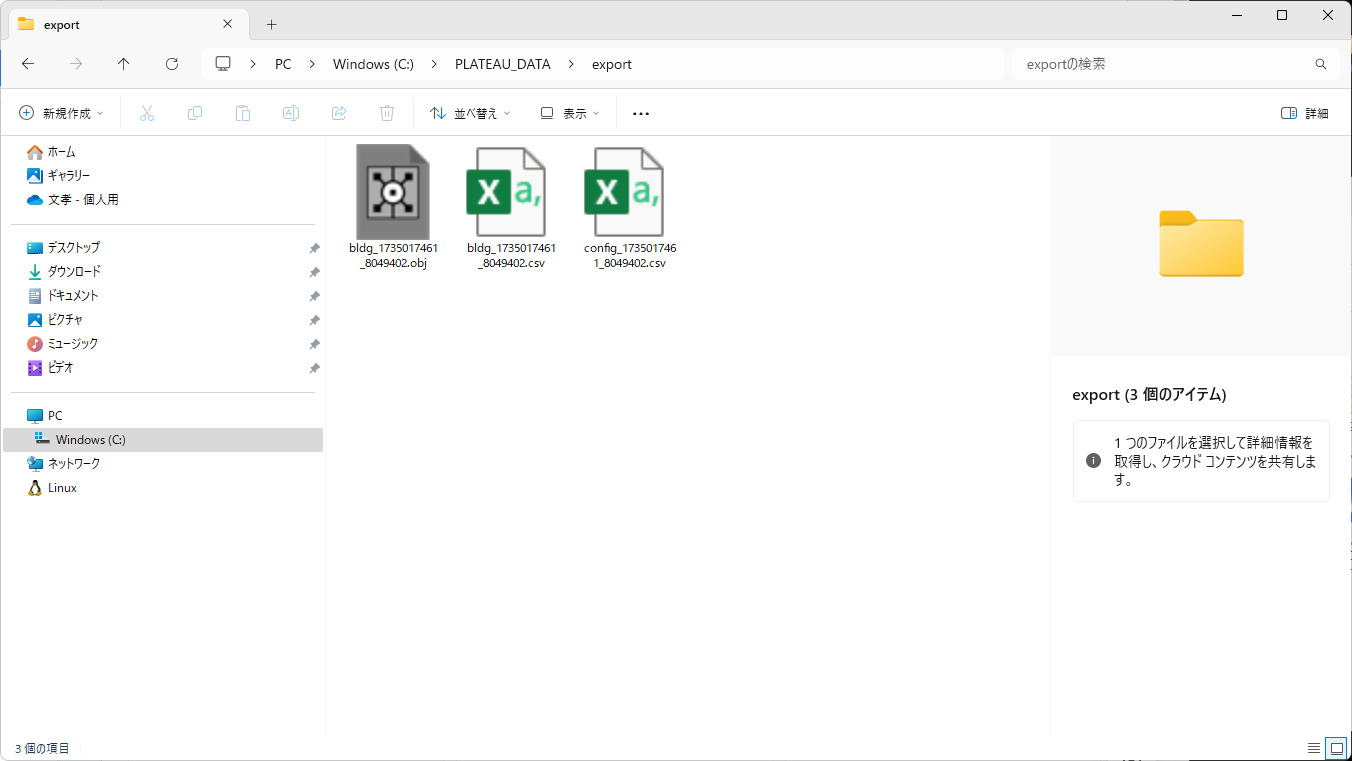Image resolution: width=1352 pixels, height=761 pixels.
Task: Open the 表示 view dropdown
Action: 570,113
